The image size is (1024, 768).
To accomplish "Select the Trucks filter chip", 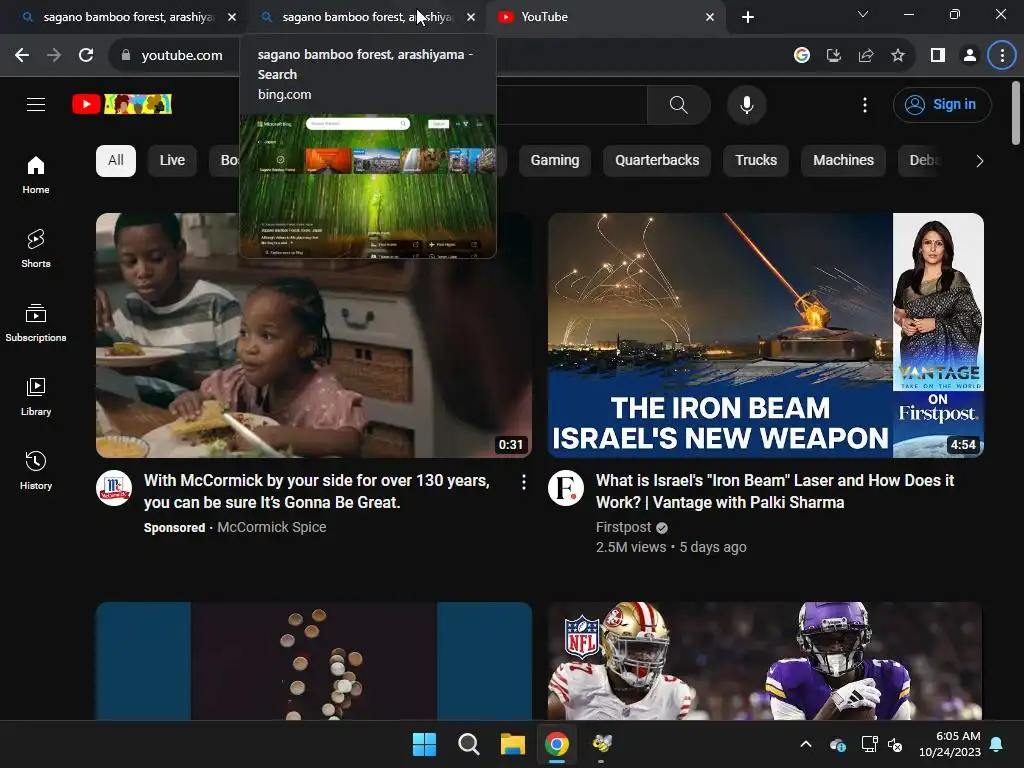I will (756, 161).
